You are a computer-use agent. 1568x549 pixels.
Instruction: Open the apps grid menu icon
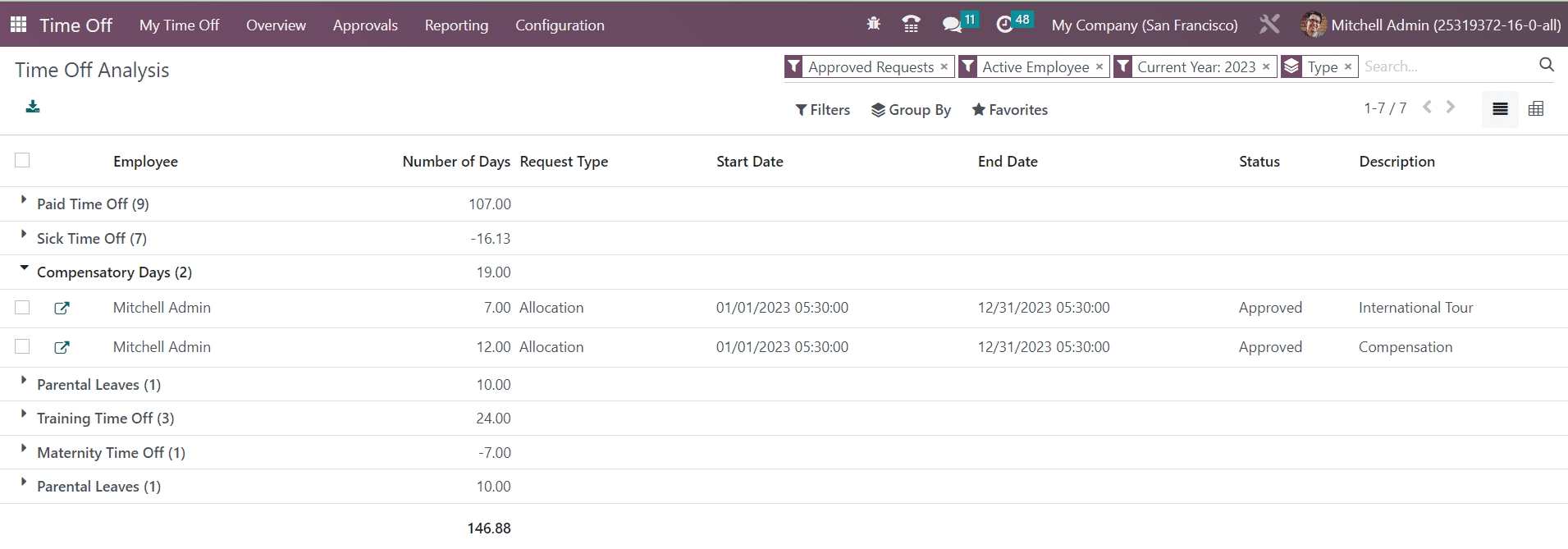(x=18, y=25)
